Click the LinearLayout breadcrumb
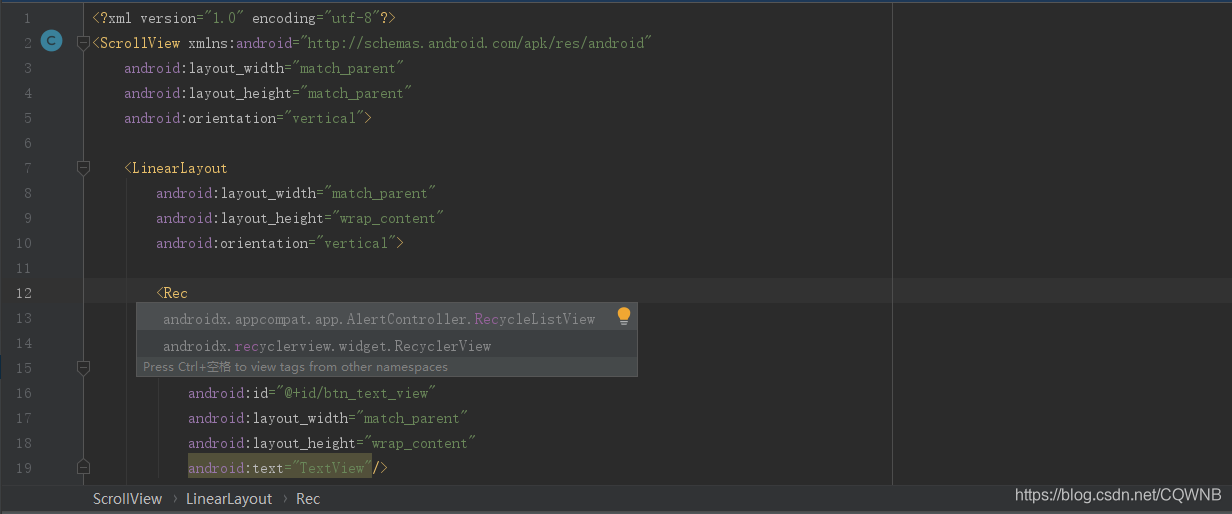 tap(229, 498)
